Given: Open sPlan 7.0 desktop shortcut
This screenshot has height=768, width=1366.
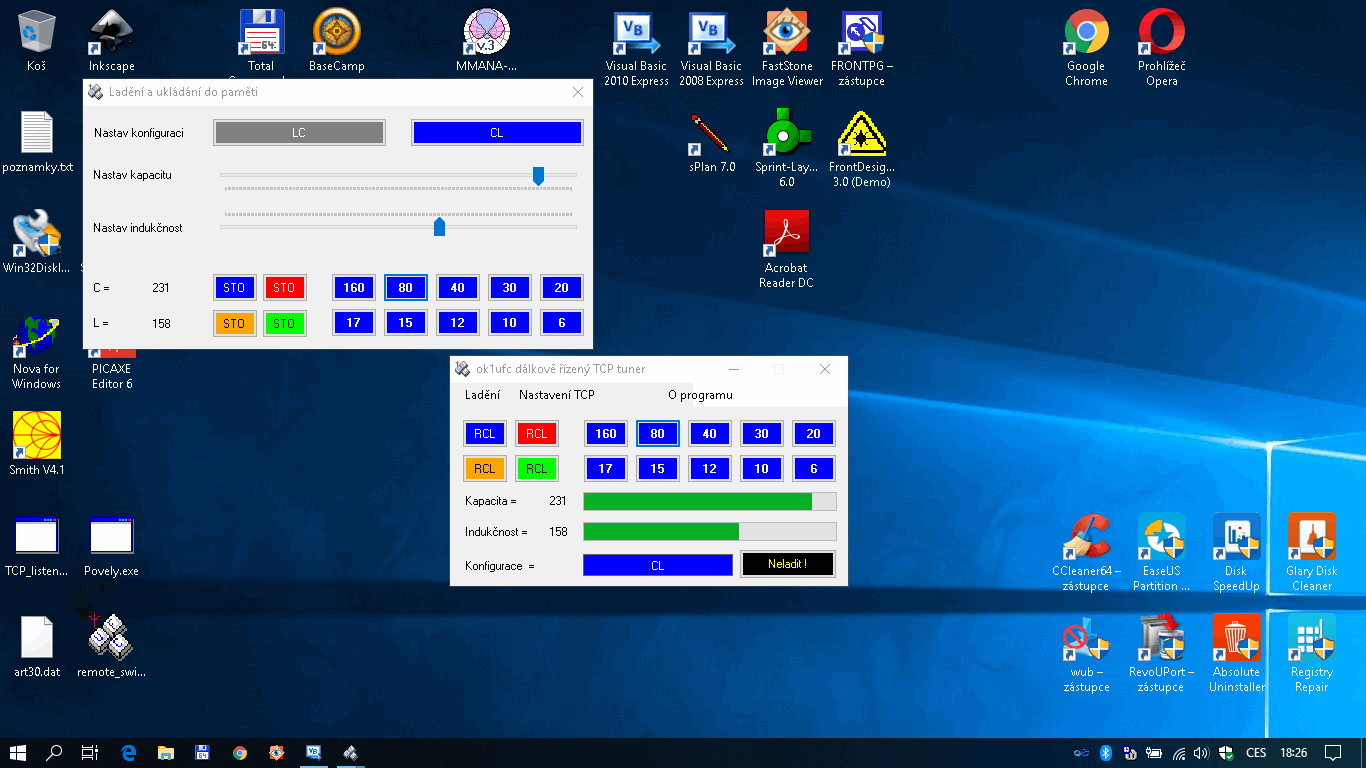Looking at the screenshot, I should (x=711, y=133).
